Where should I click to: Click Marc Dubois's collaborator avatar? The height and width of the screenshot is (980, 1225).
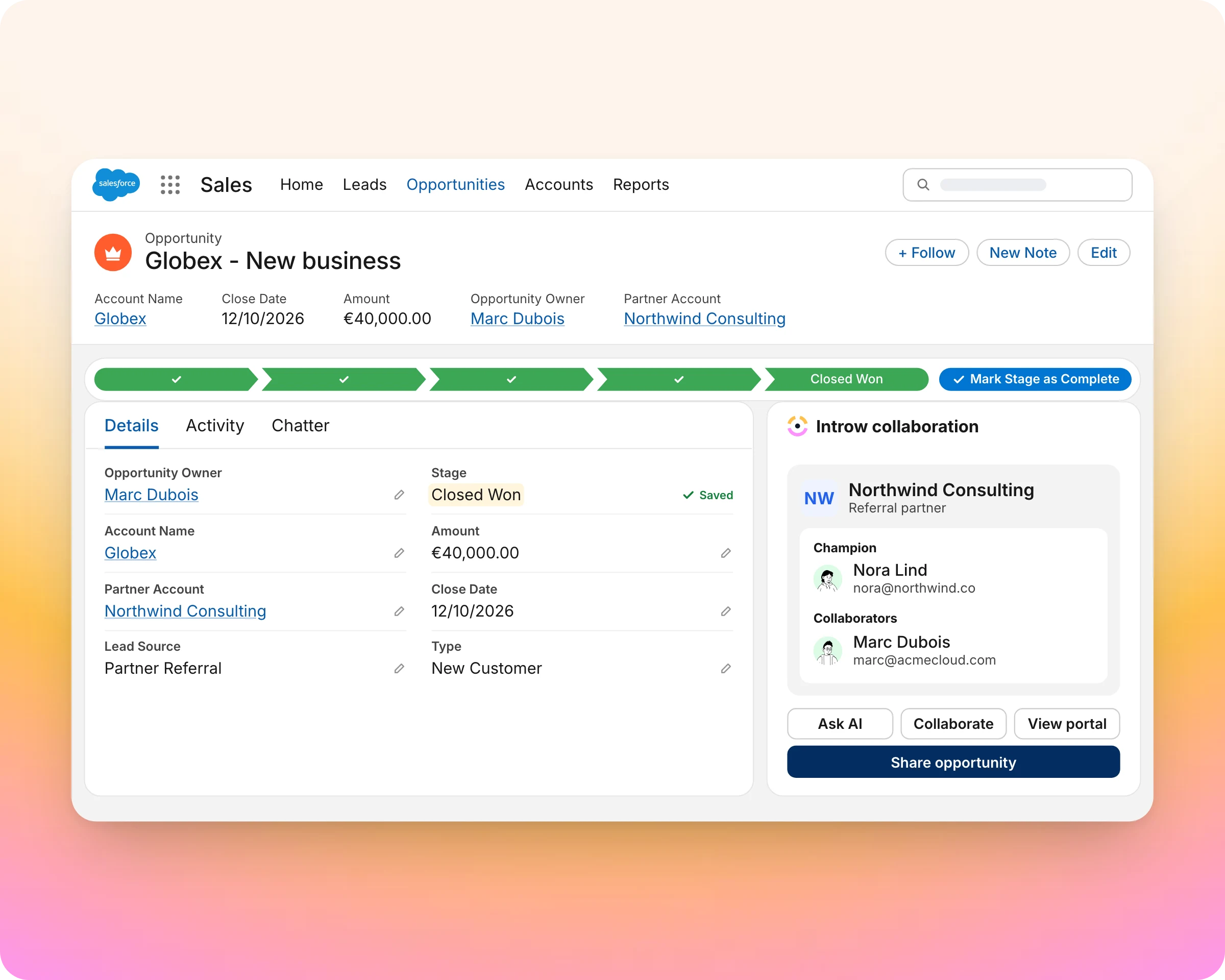828,650
